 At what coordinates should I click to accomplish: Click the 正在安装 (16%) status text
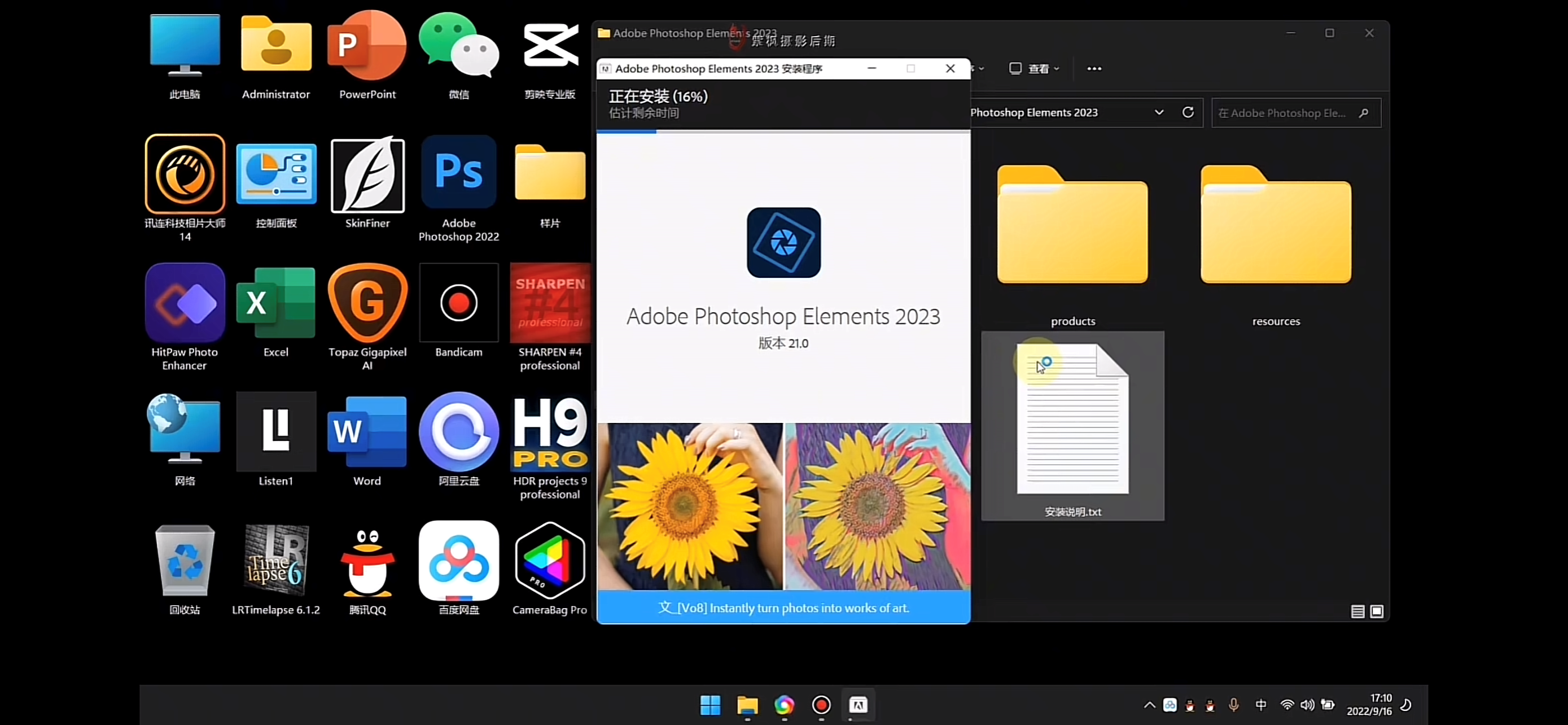point(658,96)
